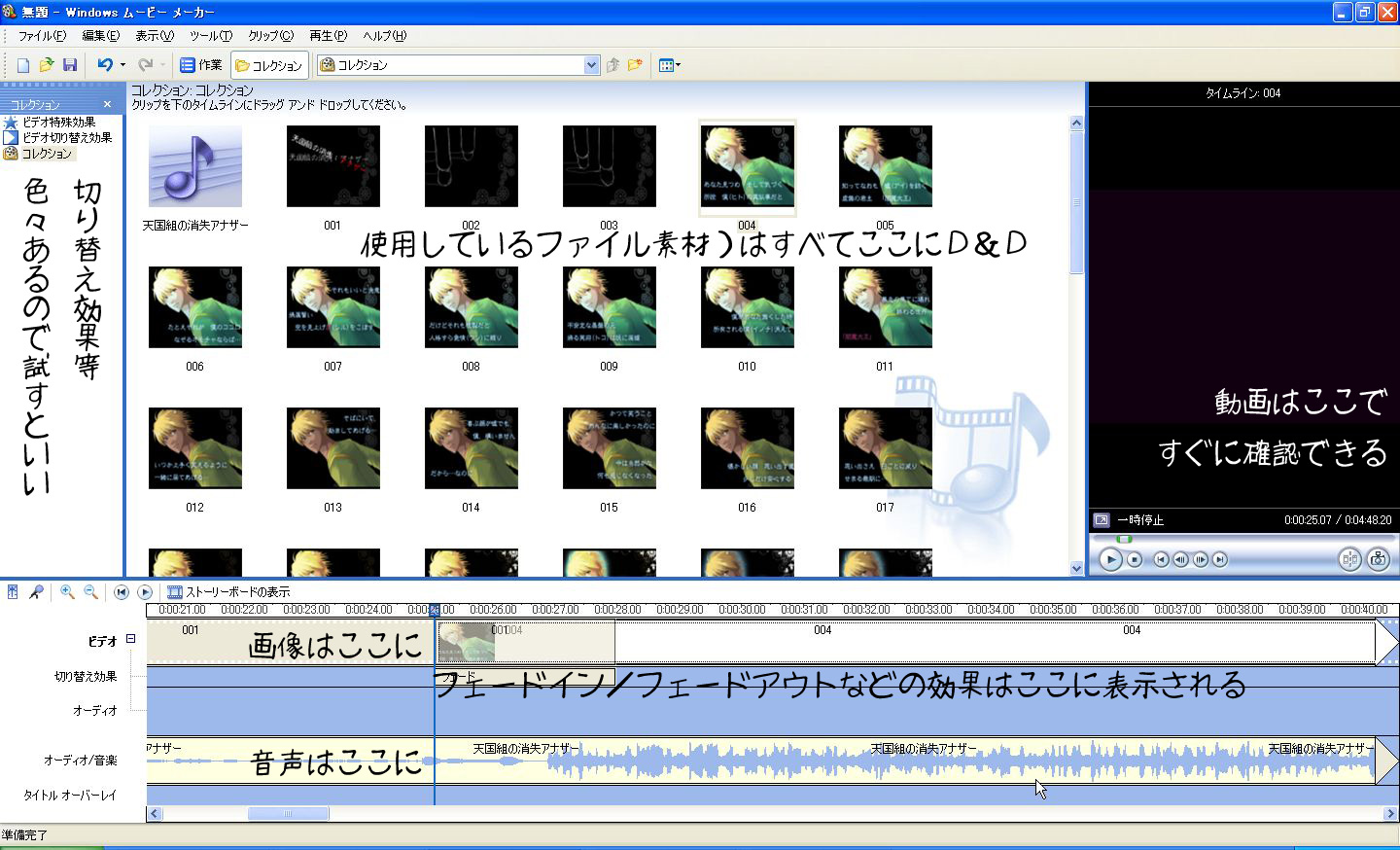Screen dimensions: 1400x850
Task: Go up one collection level
Action: (612, 65)
